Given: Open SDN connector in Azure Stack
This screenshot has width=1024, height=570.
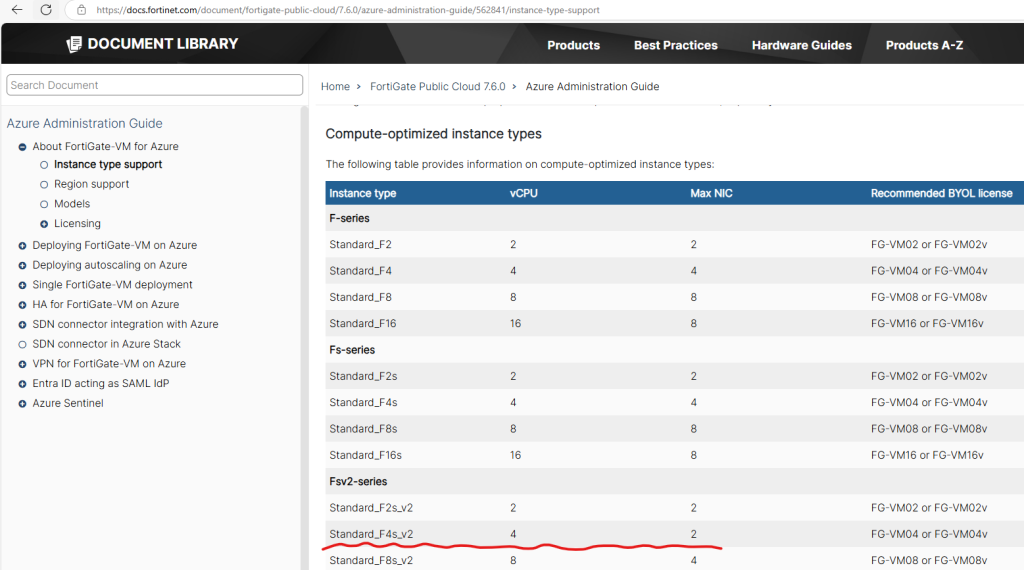Looking at the screenshot, I should tap(106, 344).
